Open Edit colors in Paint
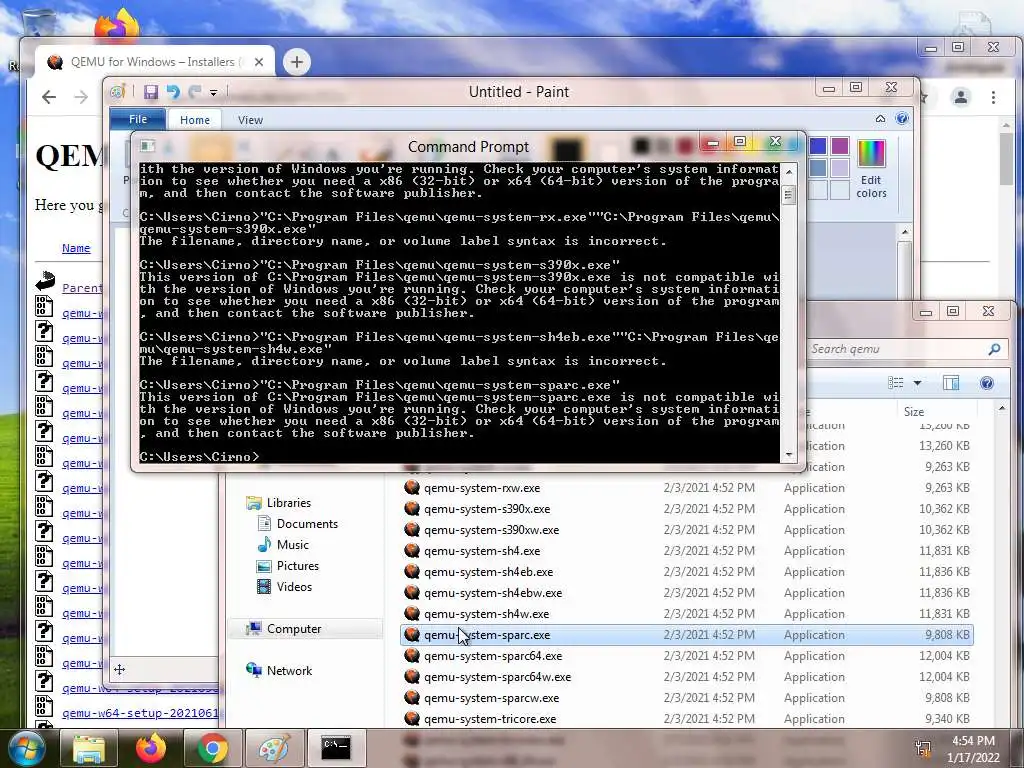 [871, 168]
